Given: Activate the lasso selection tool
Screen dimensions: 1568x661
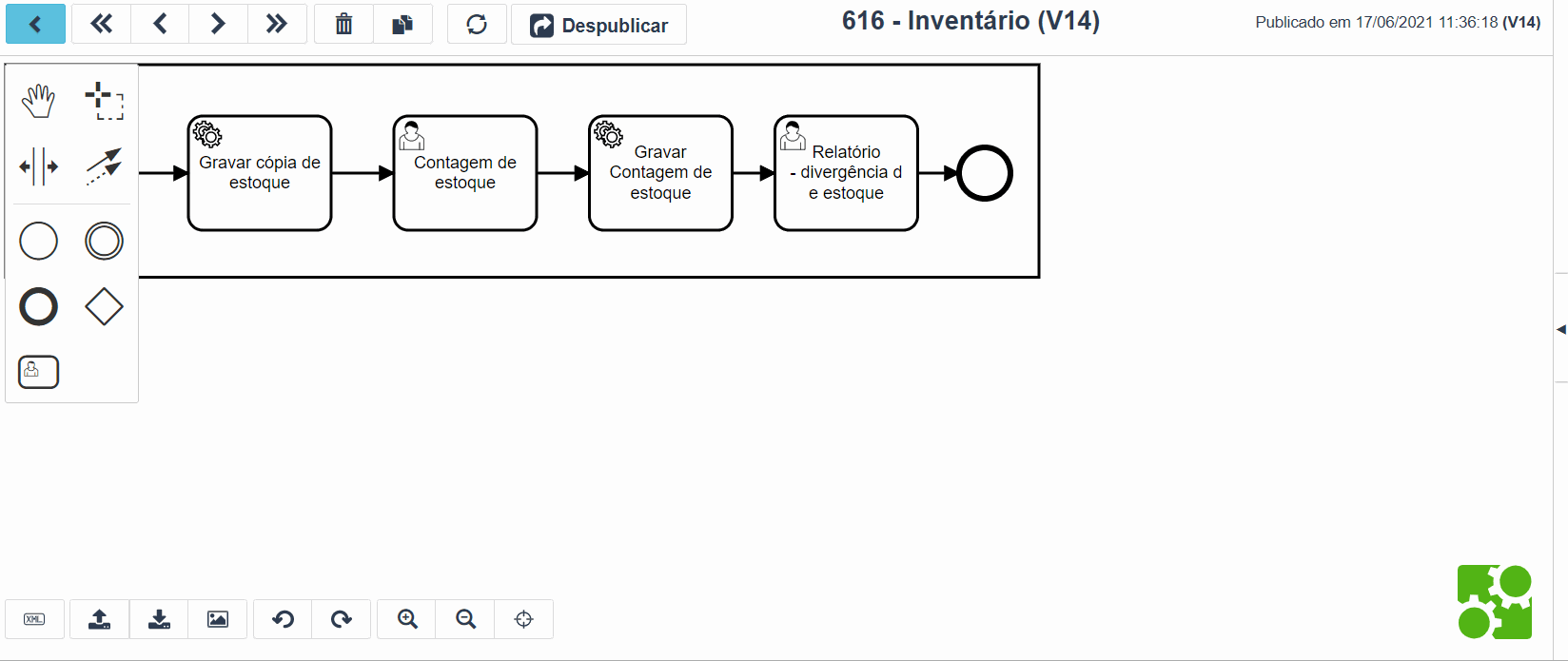Looking at the screenshot, I should tap(105, 101).
